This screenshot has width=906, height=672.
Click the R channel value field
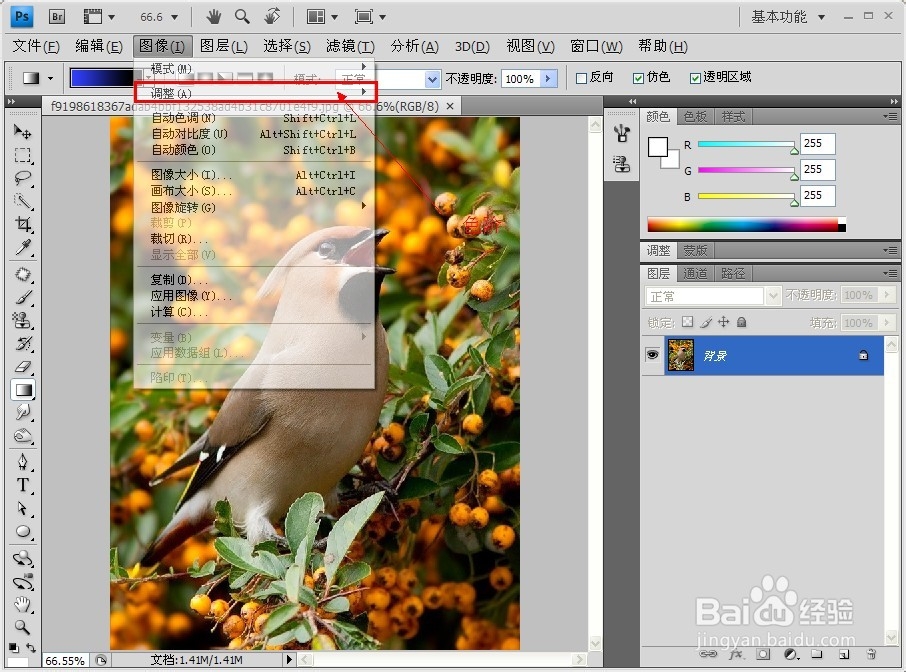pos(817,143)
